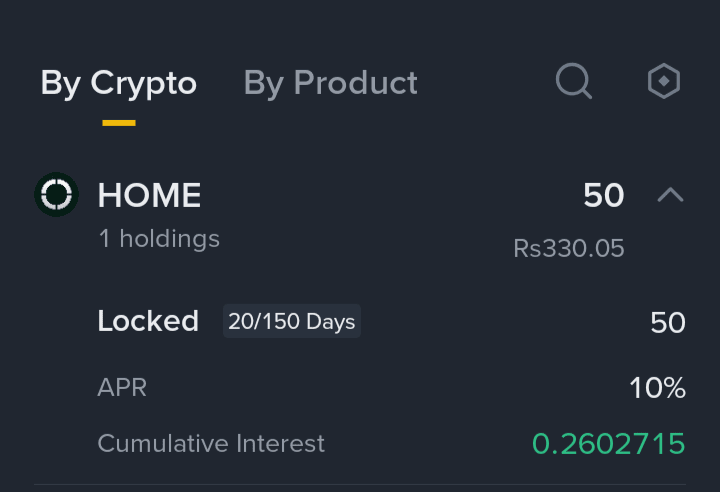
Task: Tap the HOME total amount 50
Action: coord(603,196)
